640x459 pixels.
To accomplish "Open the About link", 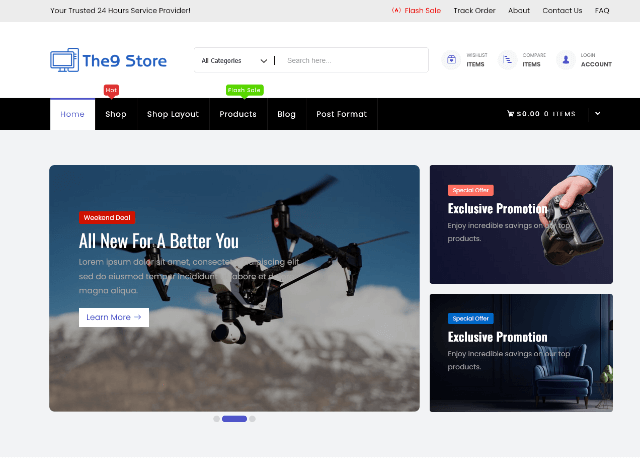I will pyautogui.click(x=519, y=11).
